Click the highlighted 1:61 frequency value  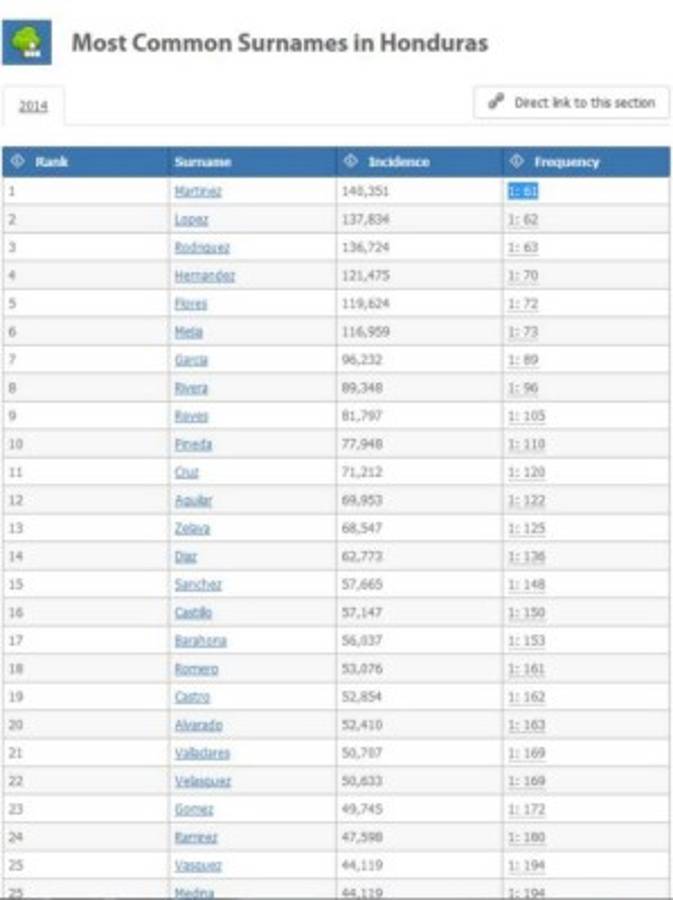point(523,190)
